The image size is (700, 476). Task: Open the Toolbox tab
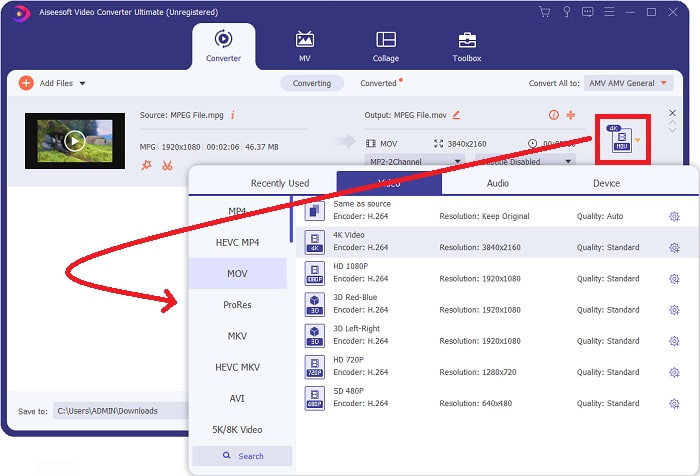click(467, 46)
